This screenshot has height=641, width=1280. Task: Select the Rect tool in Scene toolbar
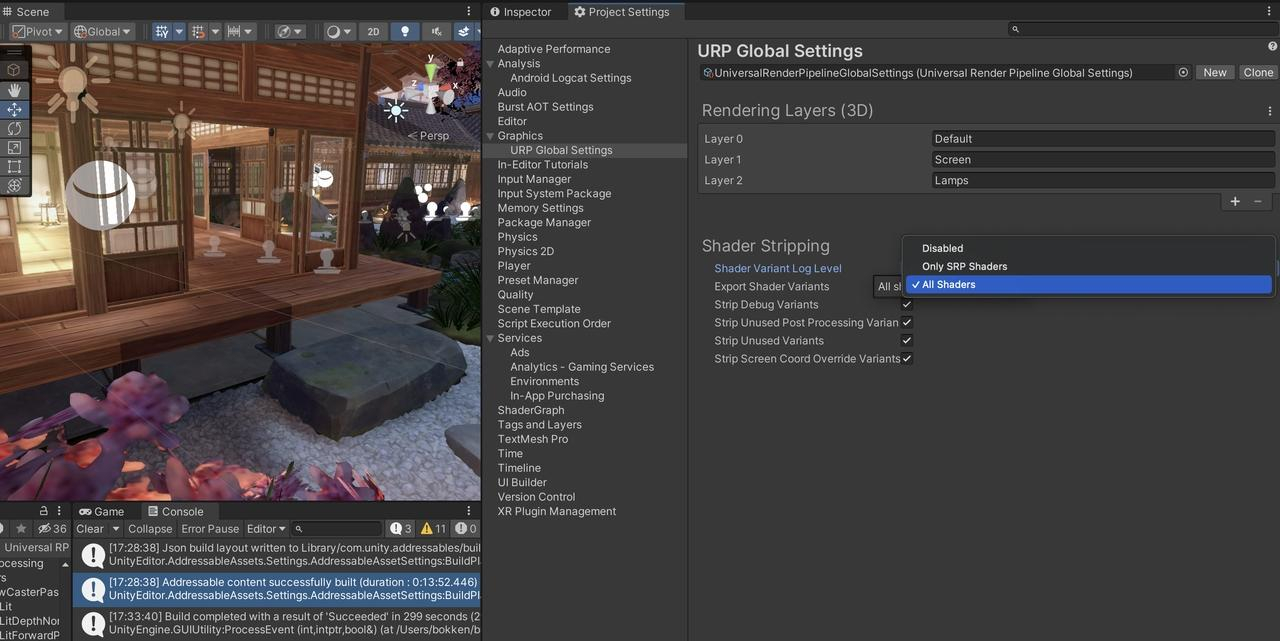(x=14, y=166)
